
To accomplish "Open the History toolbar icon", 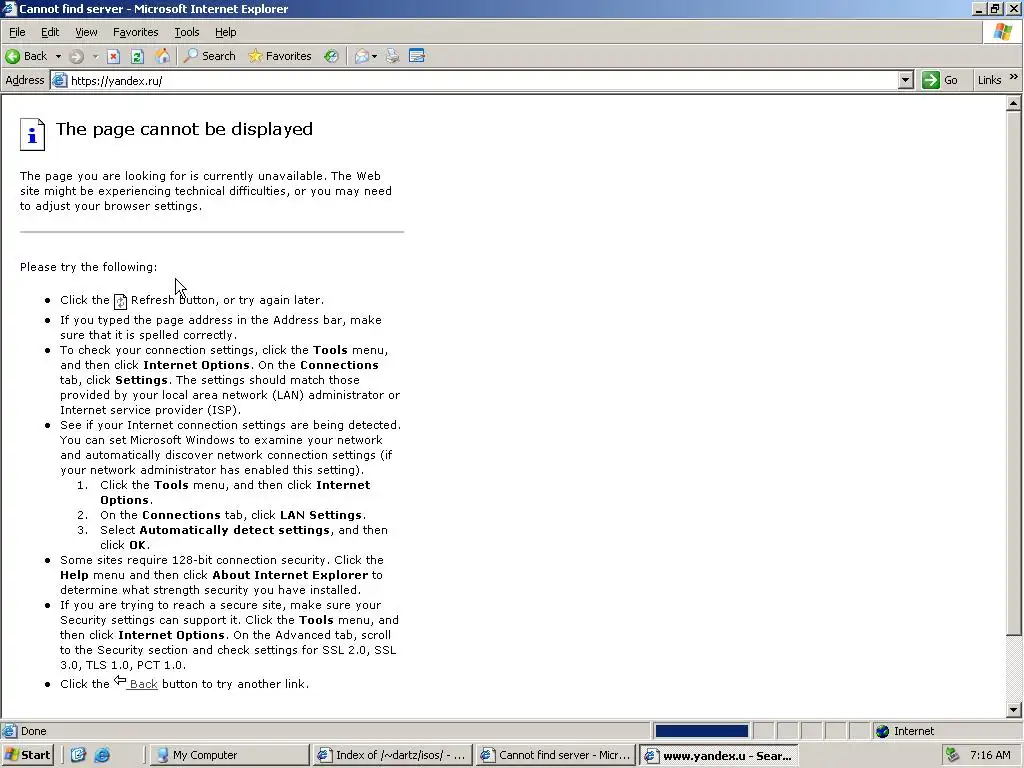I will point(332,56).
